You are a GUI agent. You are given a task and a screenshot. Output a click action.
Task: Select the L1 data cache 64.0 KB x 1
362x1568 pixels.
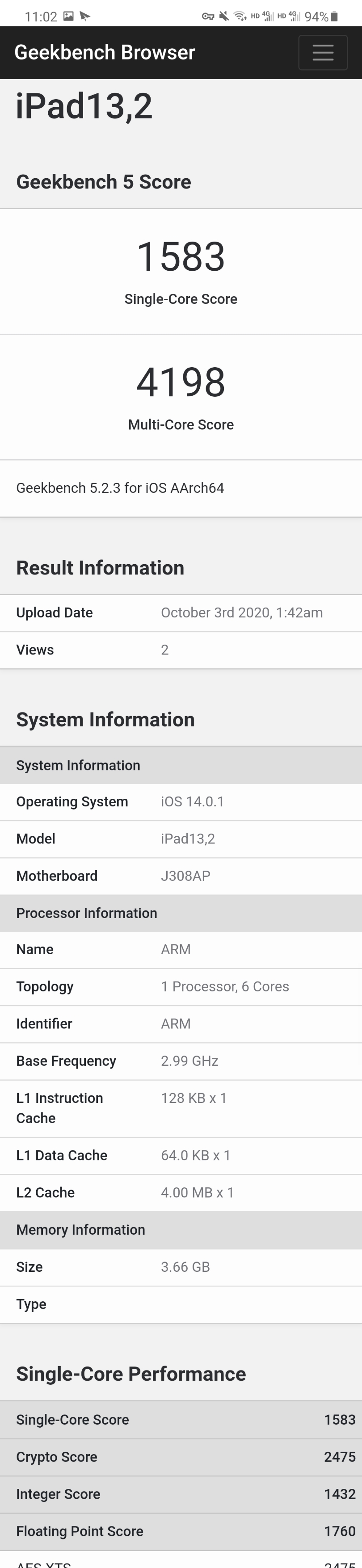click(x=196, y=1155)
